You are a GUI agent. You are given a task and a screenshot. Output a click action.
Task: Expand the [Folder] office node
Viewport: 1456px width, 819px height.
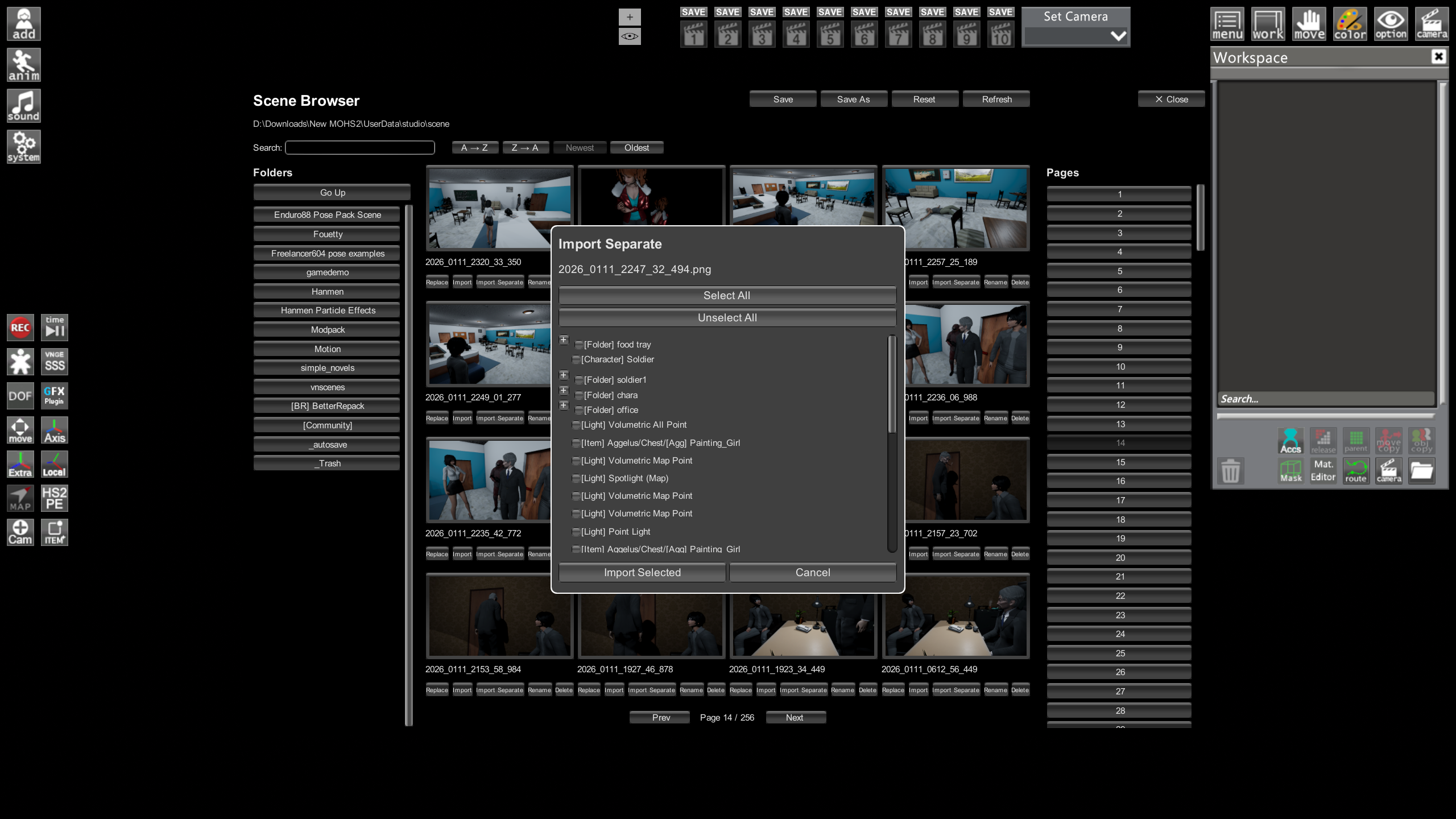pyautogui.click(x=564, y=406)
